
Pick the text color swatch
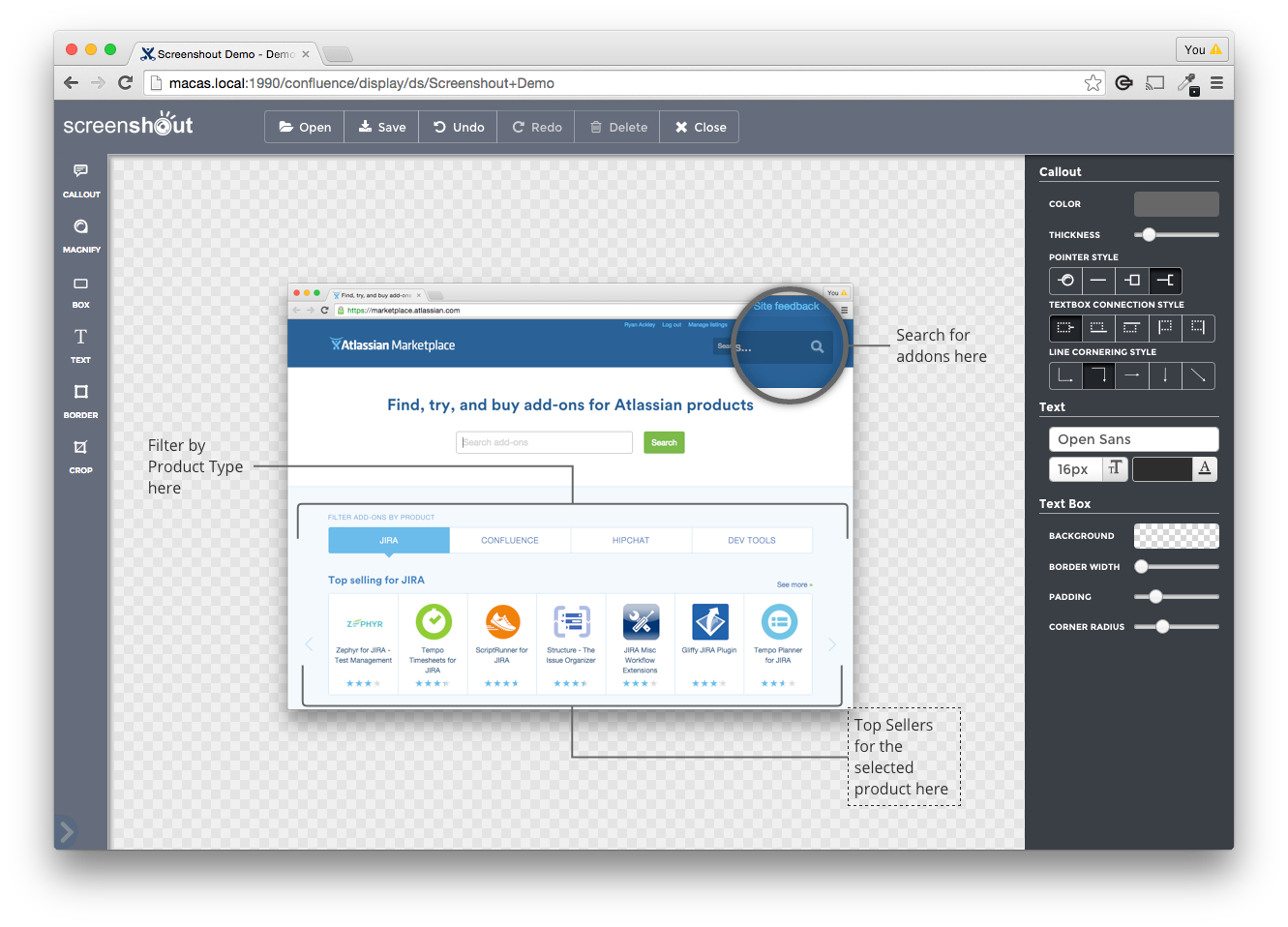click(1162, 469)
